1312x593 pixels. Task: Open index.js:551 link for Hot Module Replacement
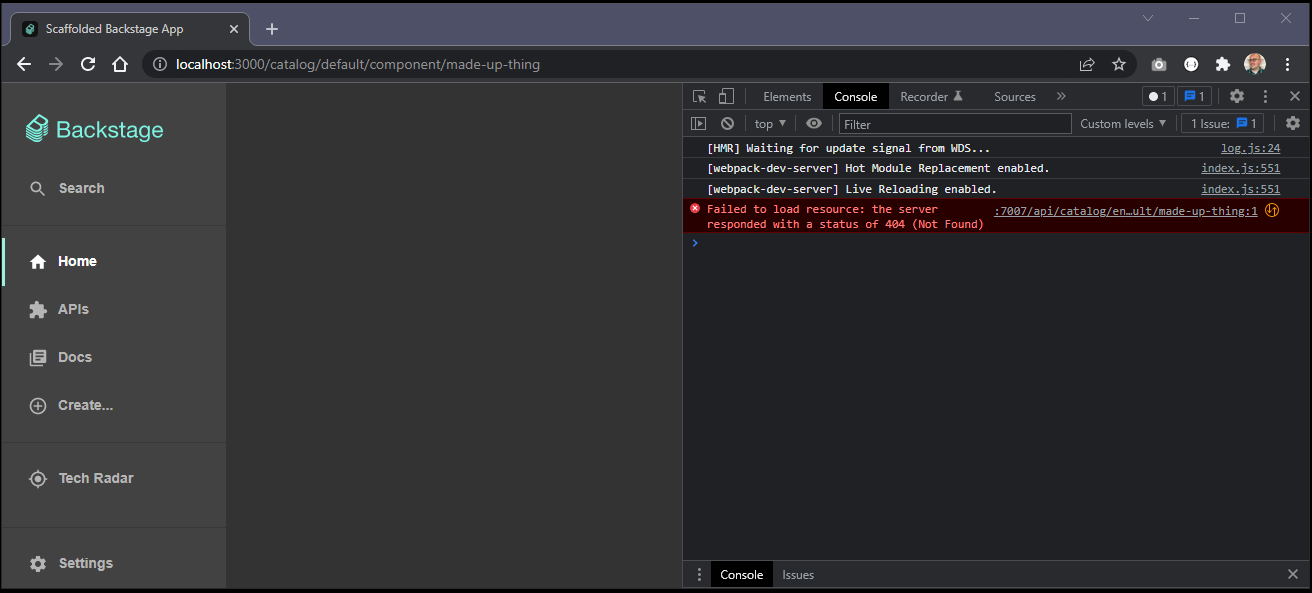pyautogui.click(x=1240, y=168)
